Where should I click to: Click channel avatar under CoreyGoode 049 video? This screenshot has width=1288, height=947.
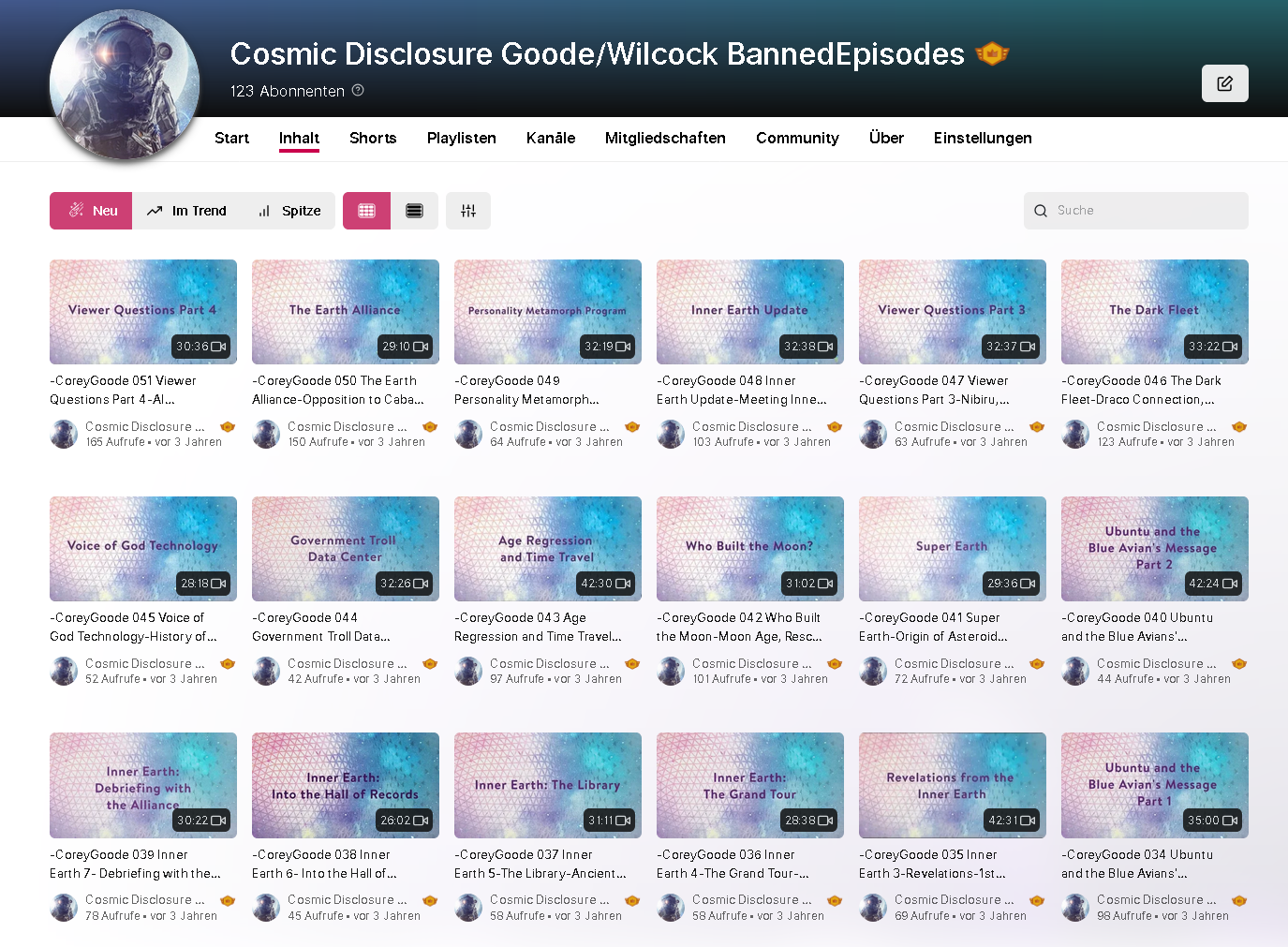click(x=468, y=434)
